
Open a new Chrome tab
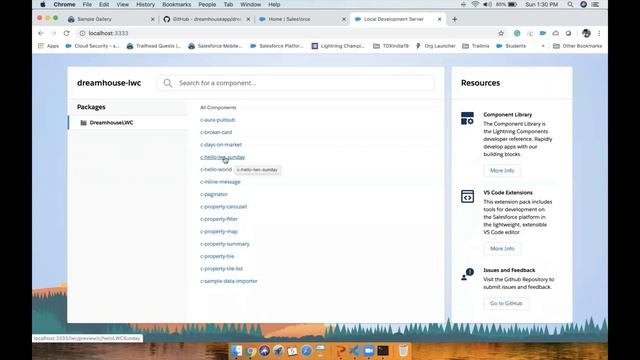point(454,19)
